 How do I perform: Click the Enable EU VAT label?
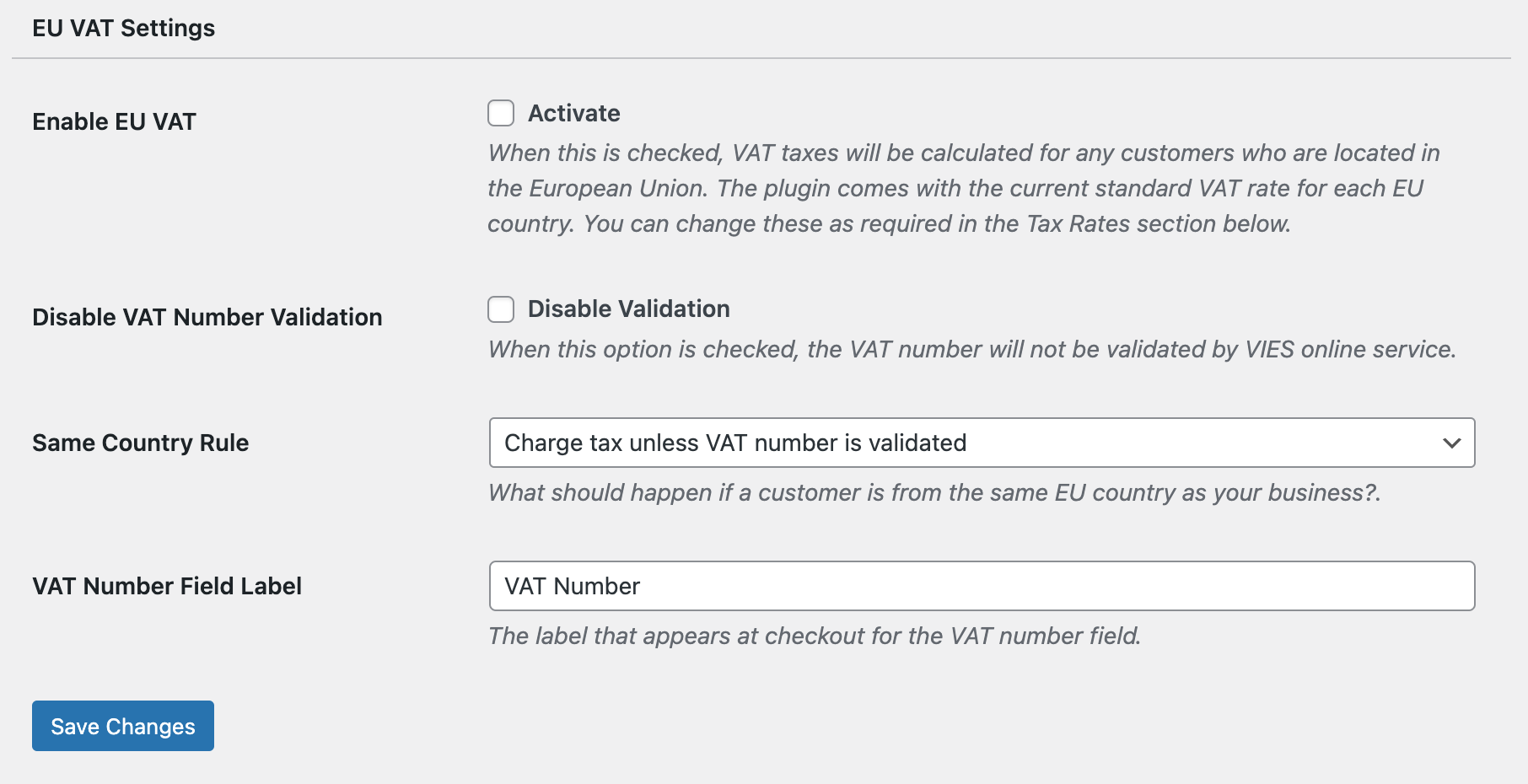click(x=113, y=121)
